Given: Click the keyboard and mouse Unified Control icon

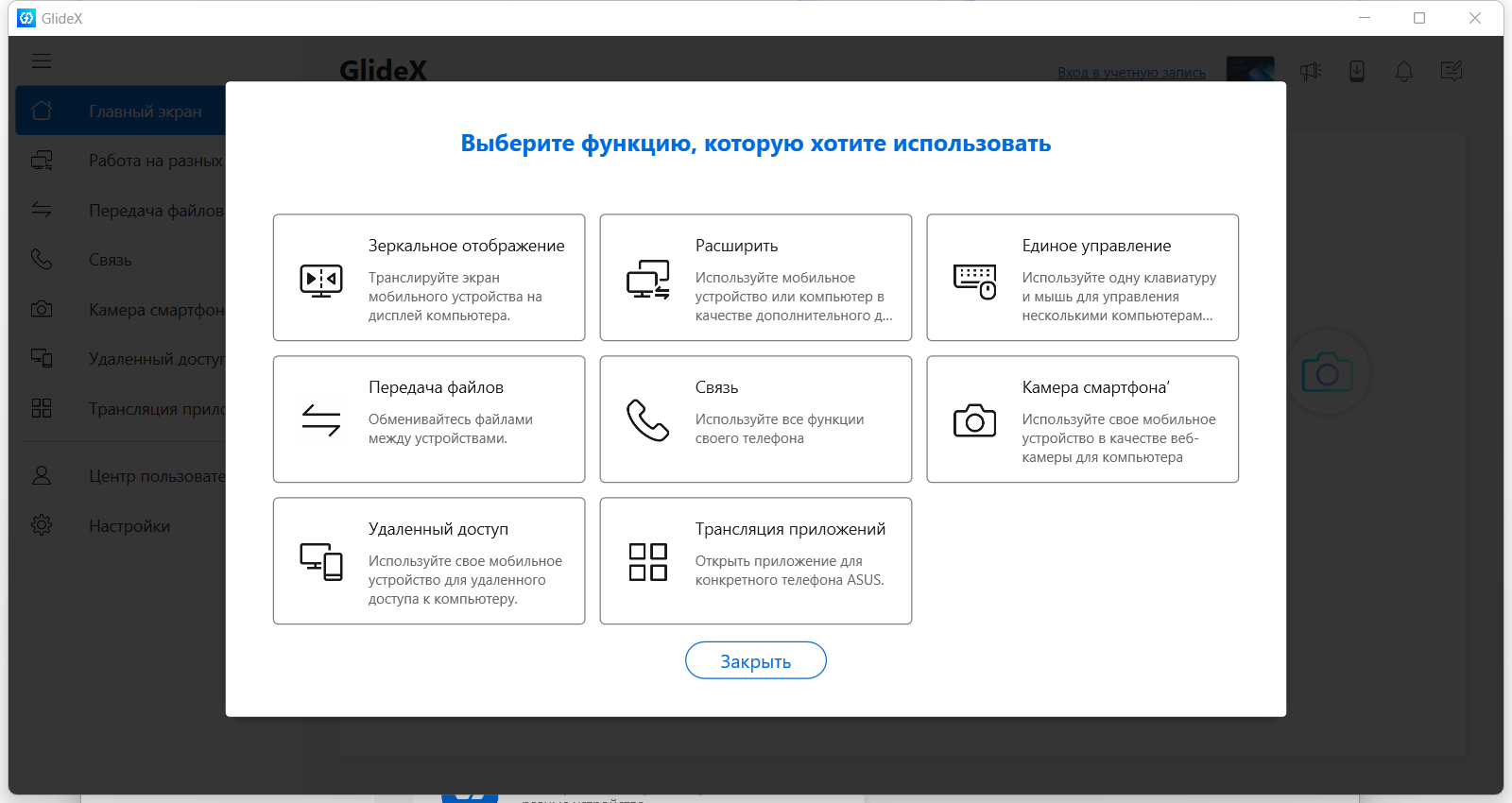Looking at the screenshot, I should tap(975, 281).
